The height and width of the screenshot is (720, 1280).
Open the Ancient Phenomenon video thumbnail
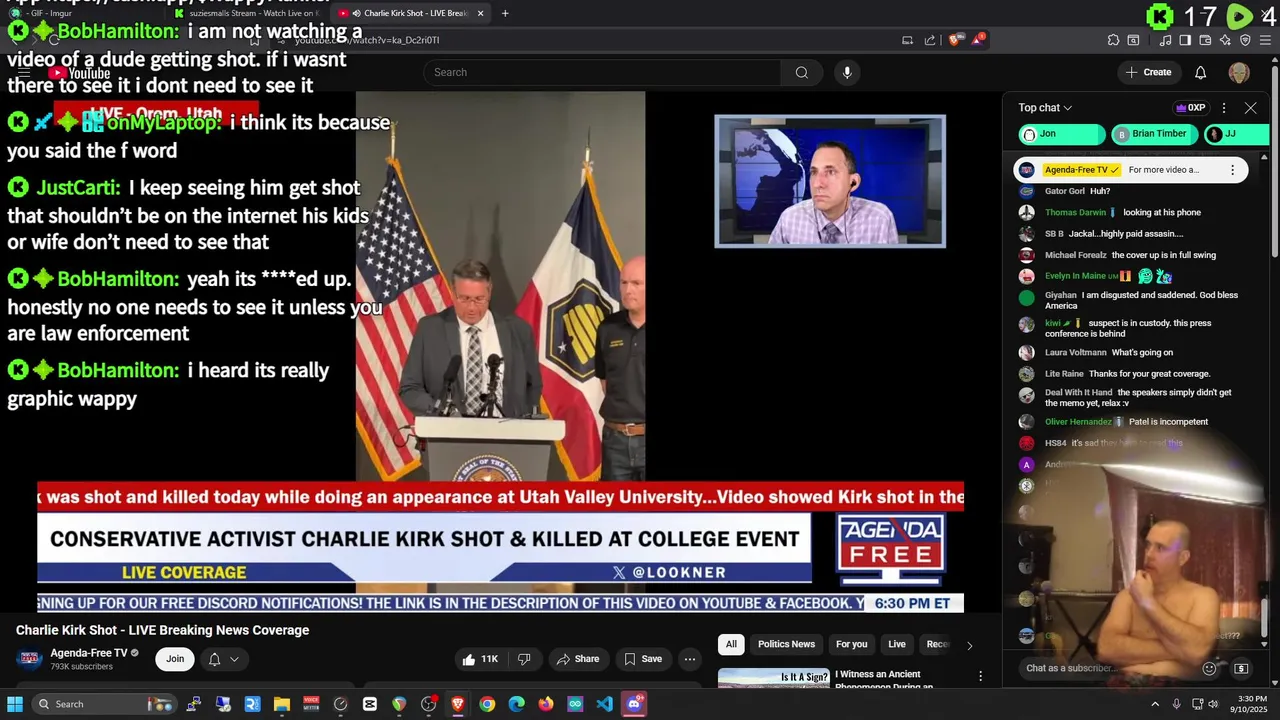773,678
